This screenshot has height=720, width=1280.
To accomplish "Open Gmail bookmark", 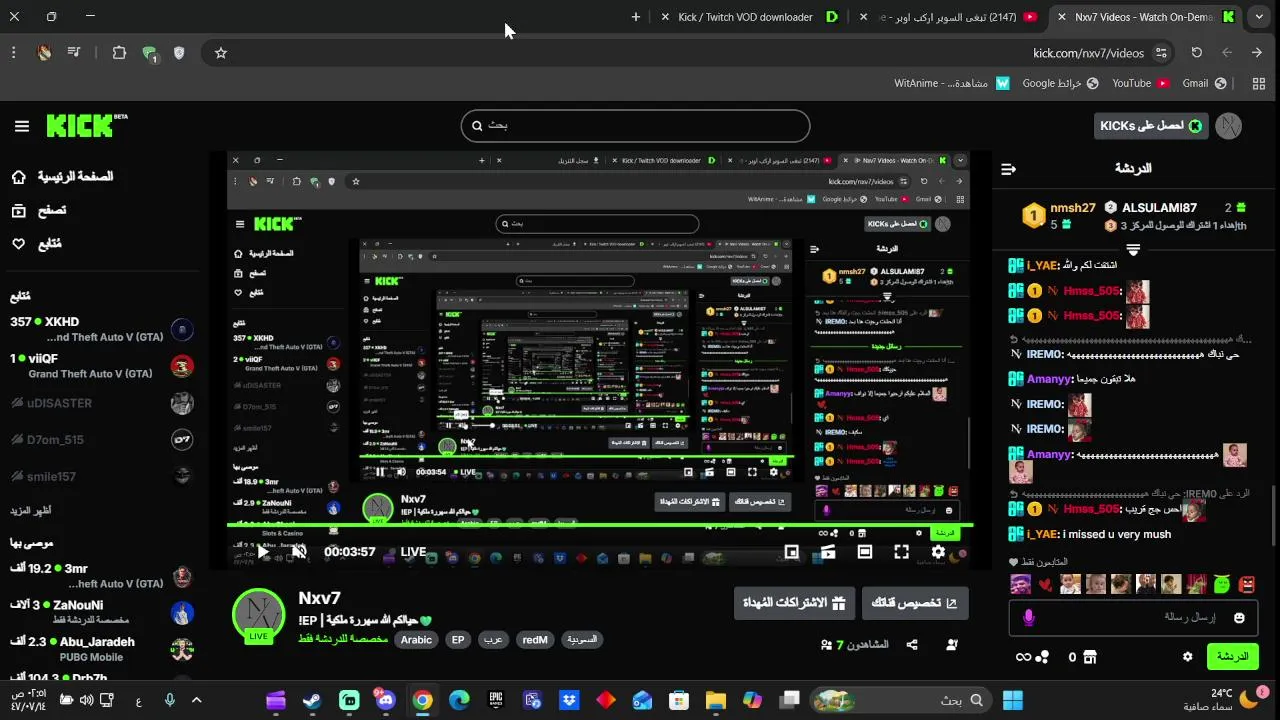I will (x=1204, y=84).
